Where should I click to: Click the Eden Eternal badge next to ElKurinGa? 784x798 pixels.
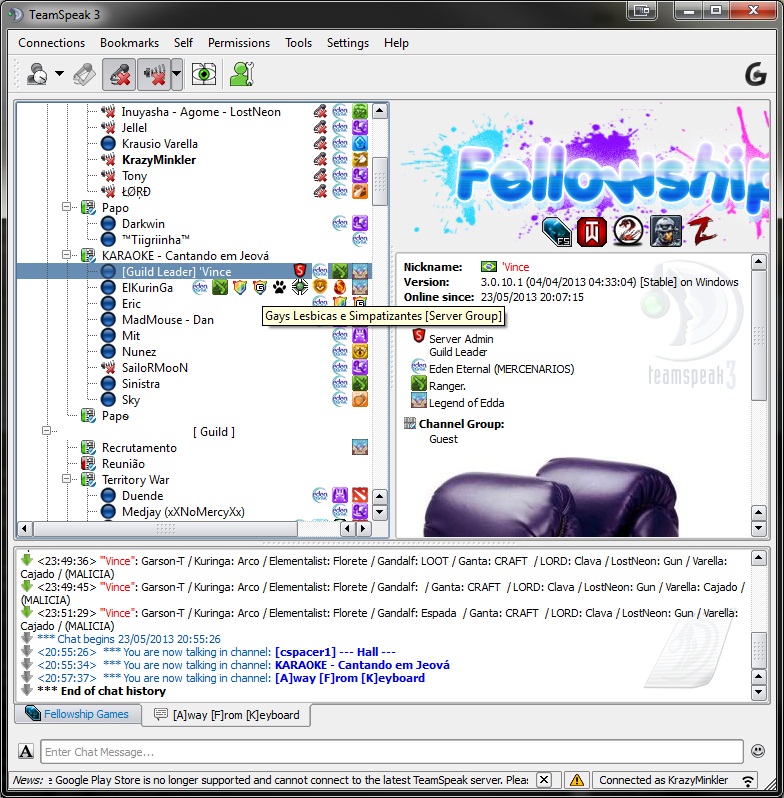tap(200, 288)
